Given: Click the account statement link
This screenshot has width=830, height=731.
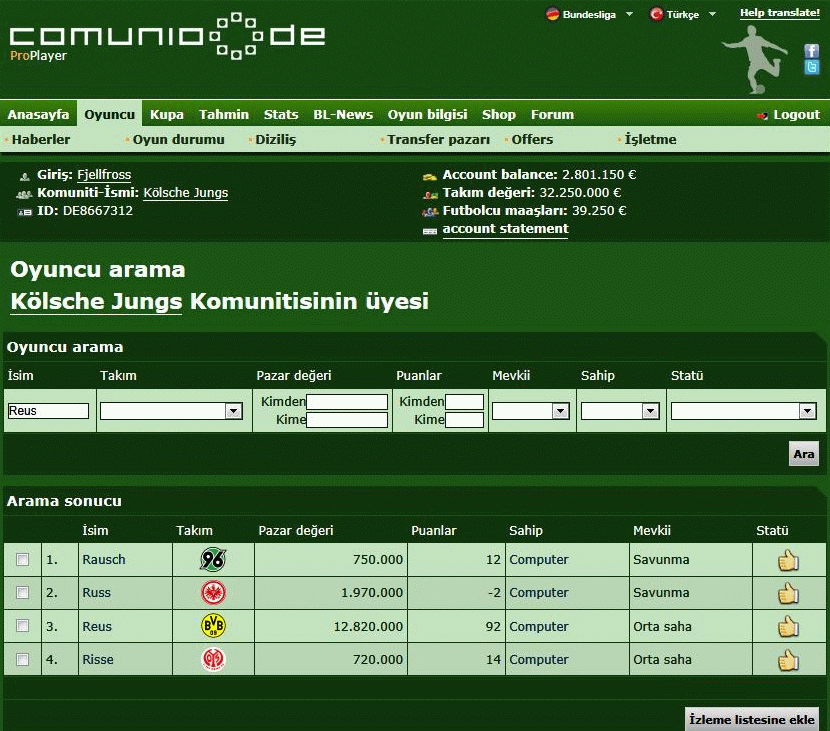Looking at the screenshot, I should (505, 229).
